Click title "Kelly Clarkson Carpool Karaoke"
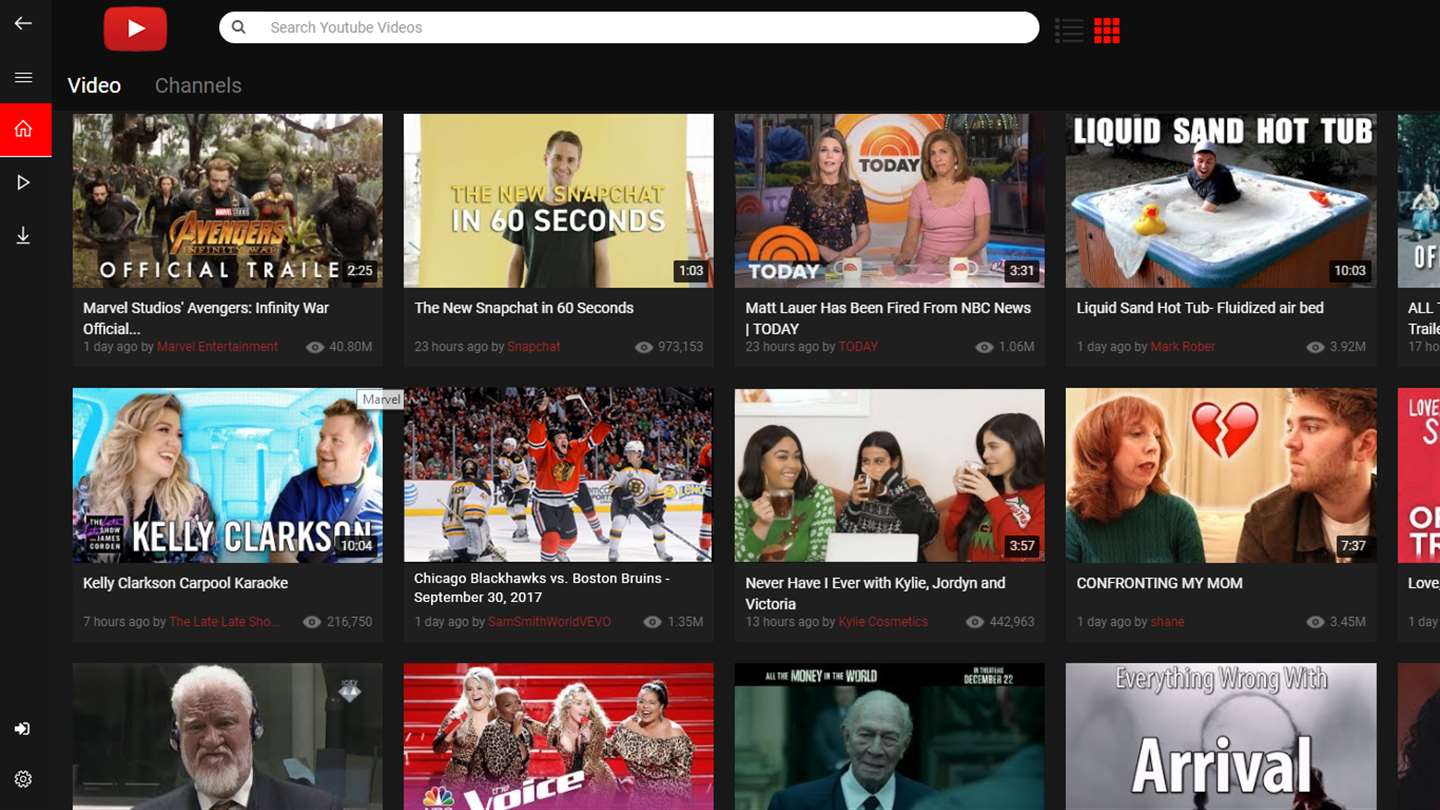Image resolution: width=1440 pixels, height=810 pixels. tap(186, 583)
